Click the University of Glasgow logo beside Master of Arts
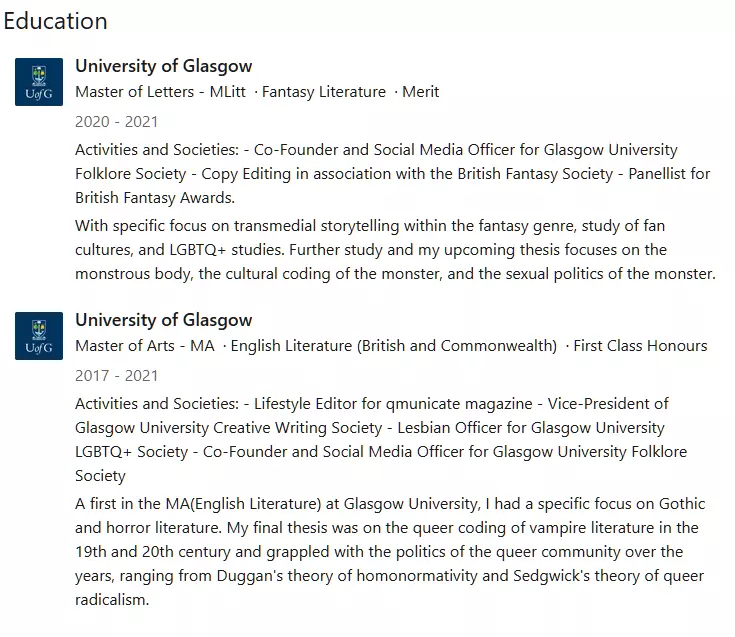Image resolution: width=735 pixels, height=637 pixels. coord(38,336)
